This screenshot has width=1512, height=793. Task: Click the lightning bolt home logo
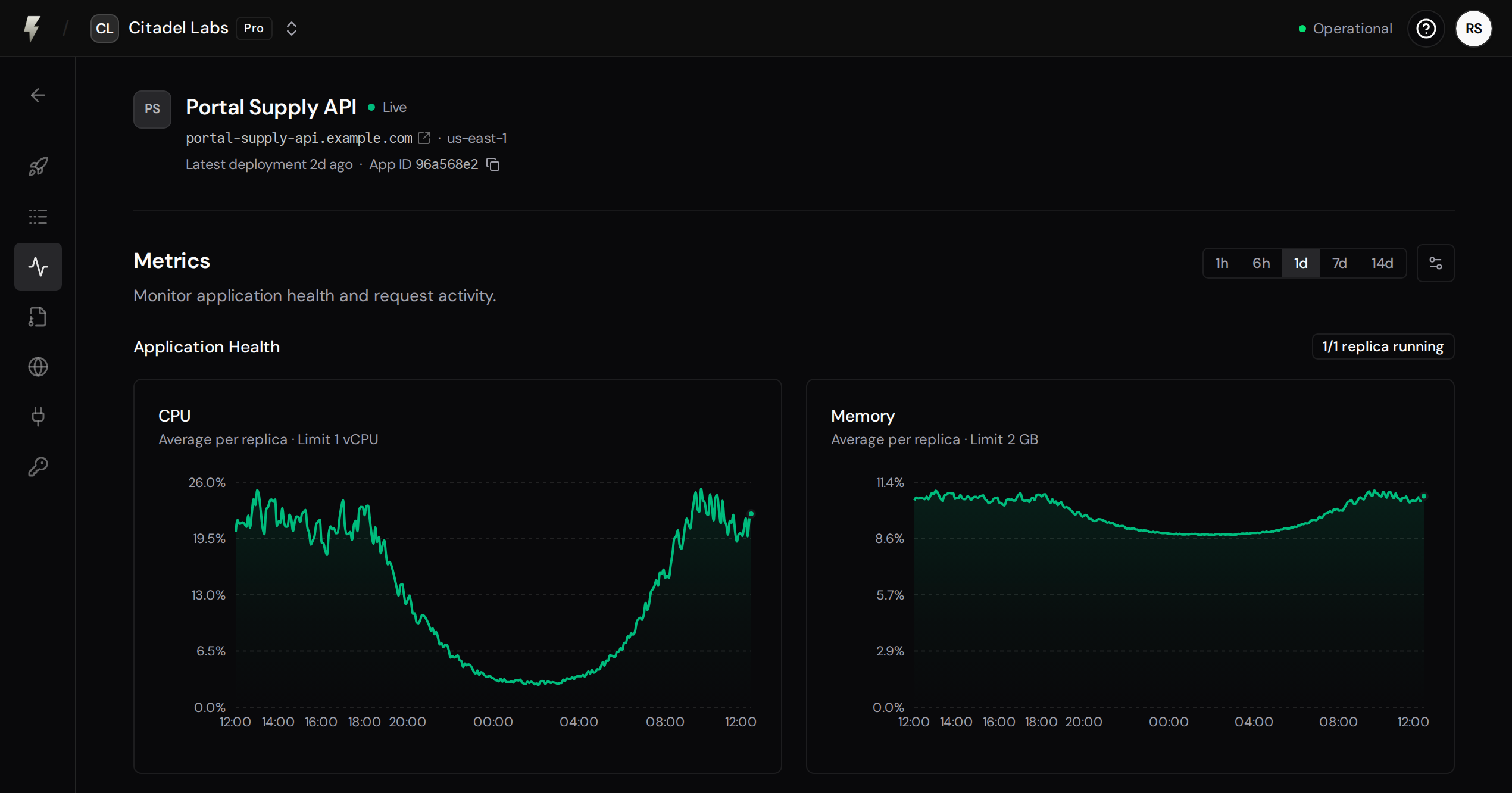pyautogui.click(x=32, y=29)
